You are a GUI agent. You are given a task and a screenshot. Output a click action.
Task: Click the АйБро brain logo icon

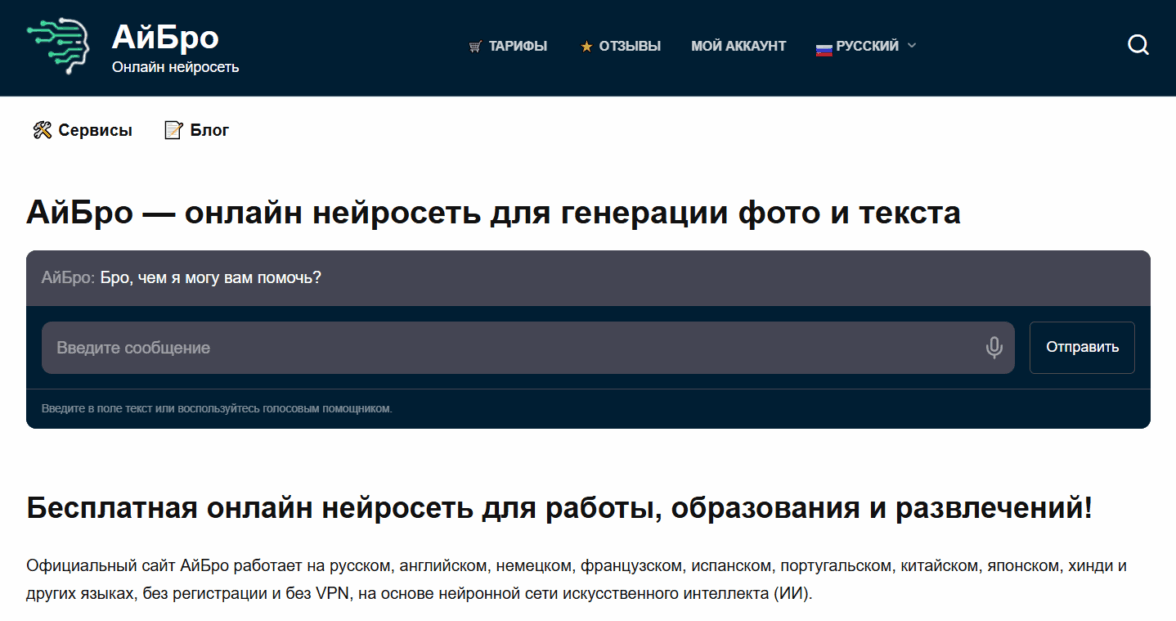(x=58, y=46)
